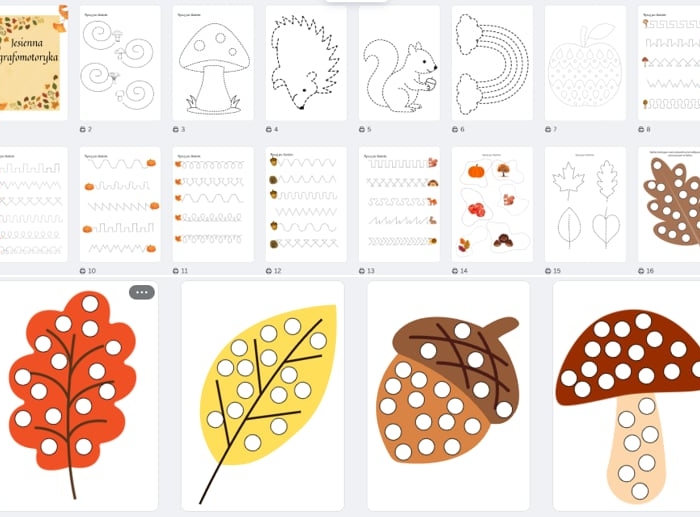700x517 pixels.
Task: Click the page icon beside number 13
Action: click(x=362, y=271)
